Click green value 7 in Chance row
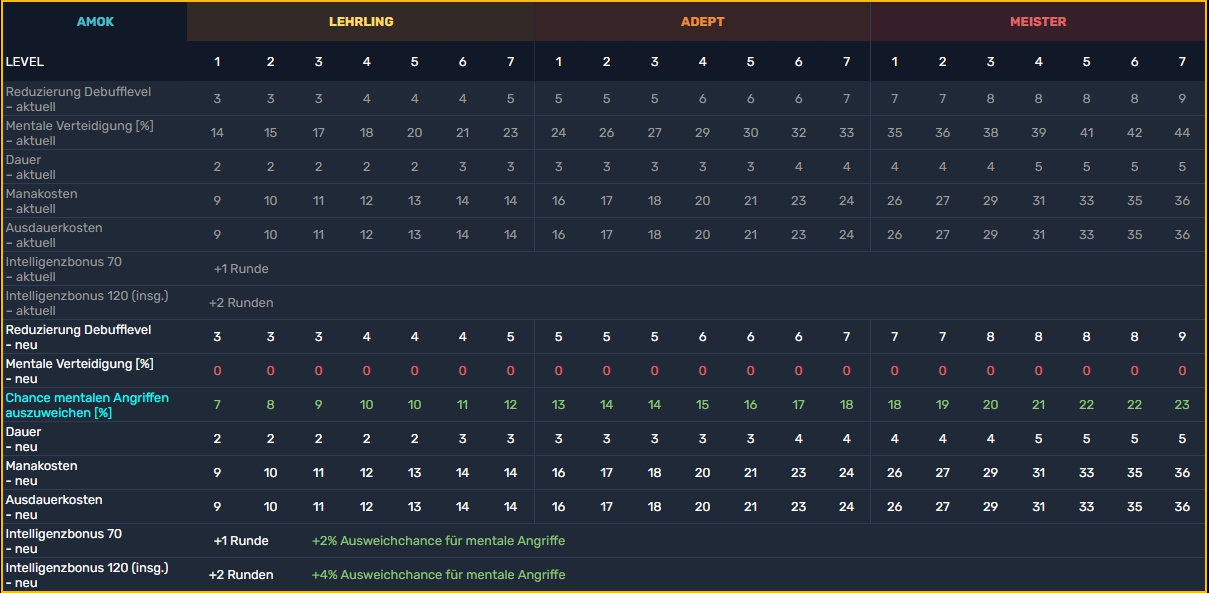The width and height of the screenshot is (1209, 593). [x=217, y=404]
